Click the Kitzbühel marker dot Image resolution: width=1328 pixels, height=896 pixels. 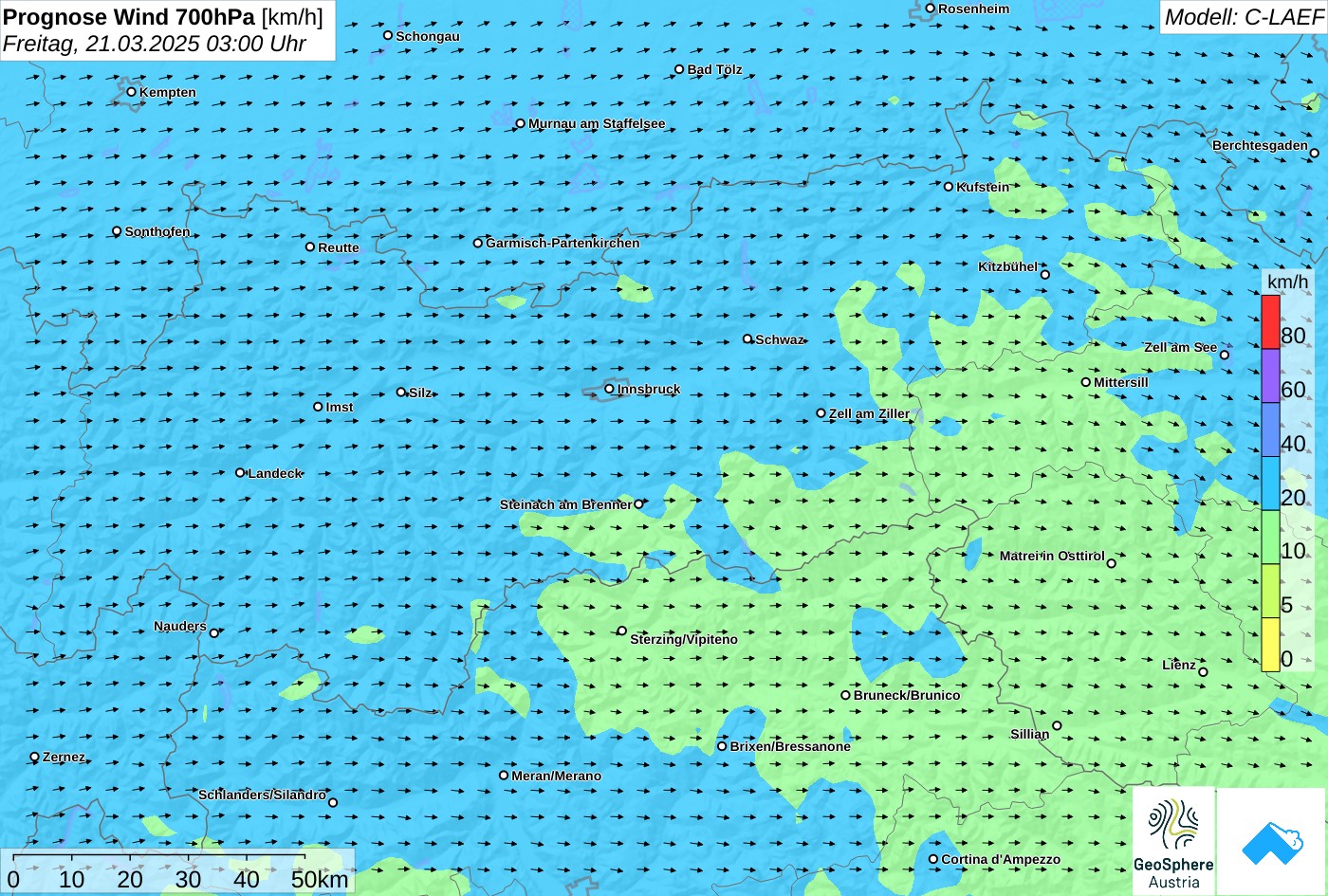1045,275
